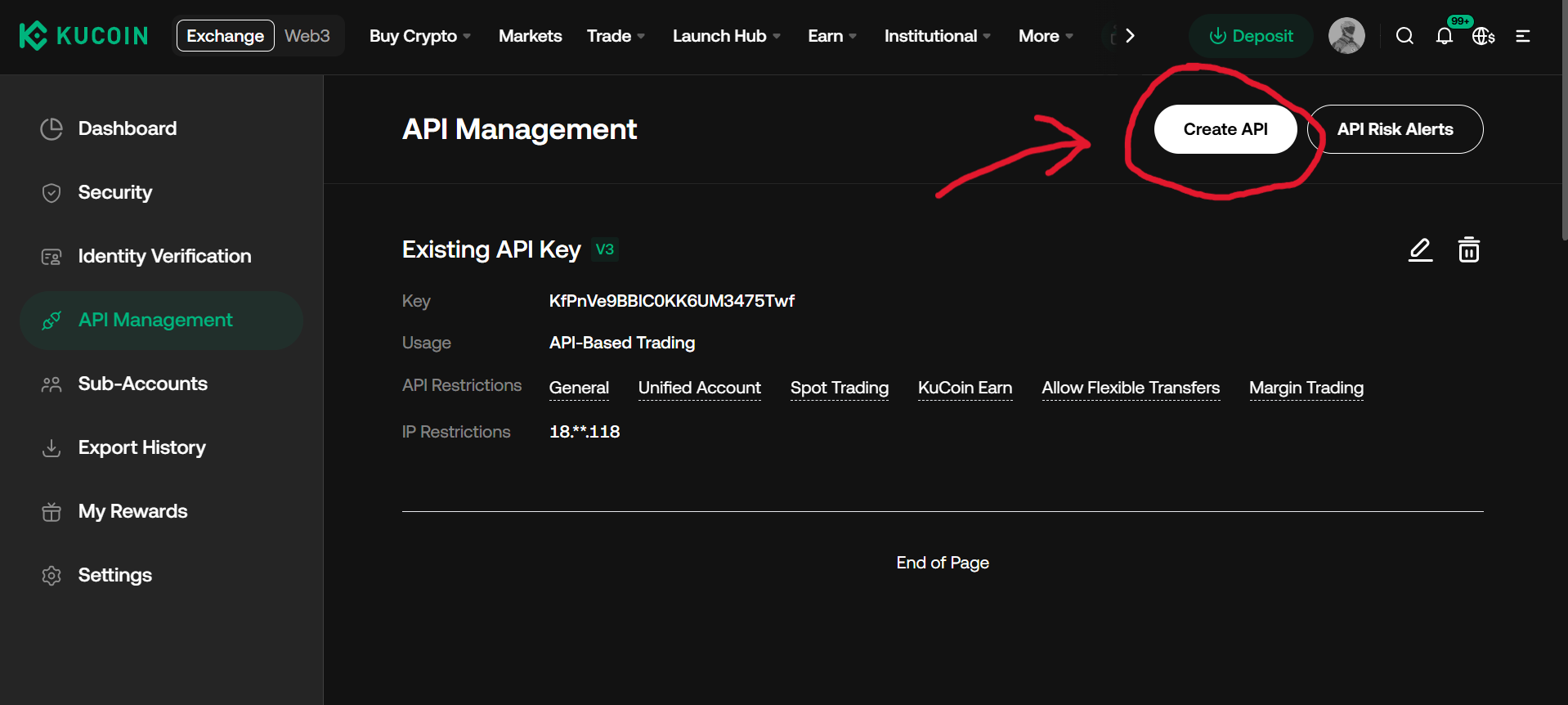
Task: Open Identity Verification in sidebar
Action: (162, 257)
